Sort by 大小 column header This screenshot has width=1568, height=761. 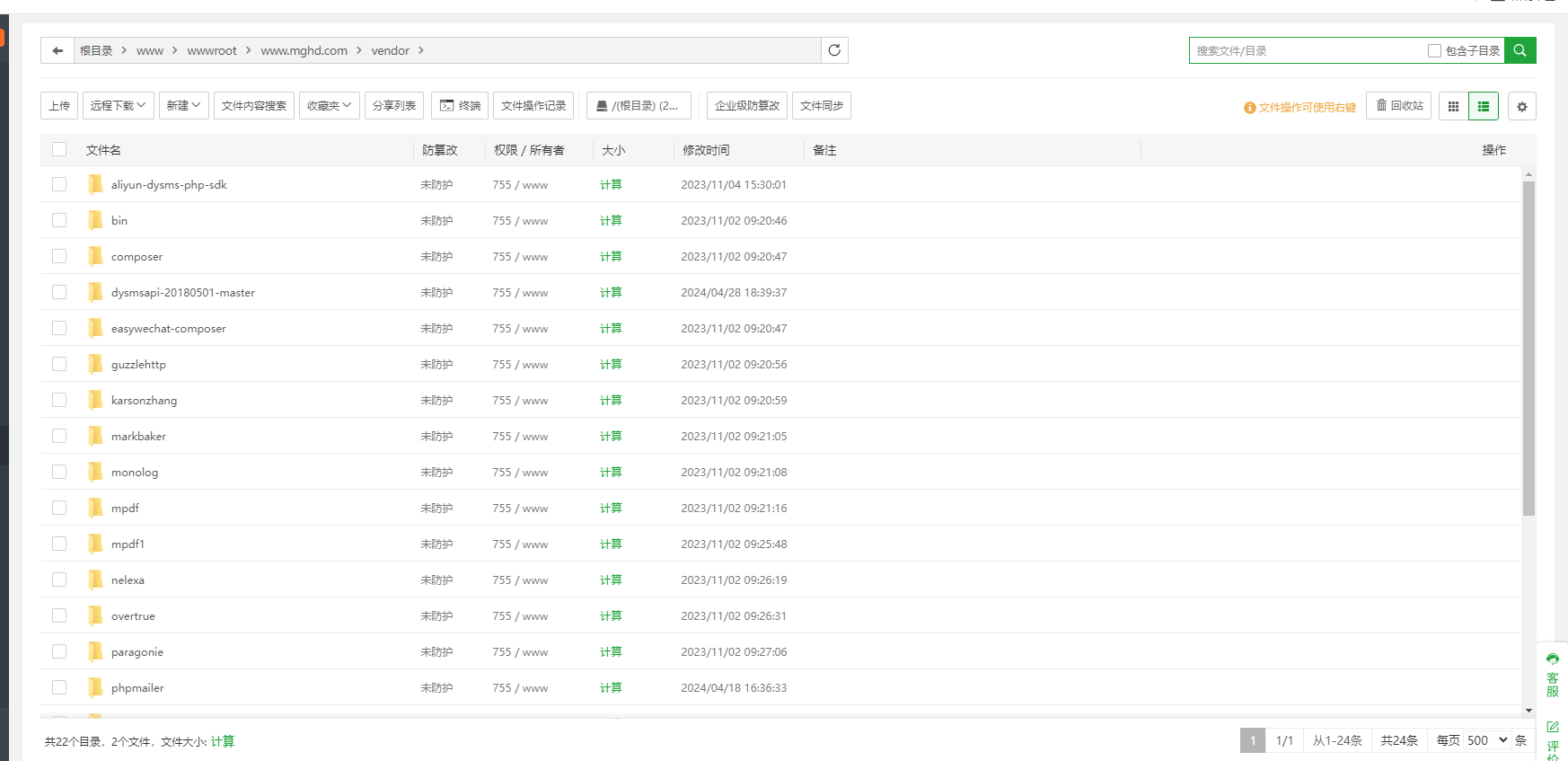click(x=613, y=150)
